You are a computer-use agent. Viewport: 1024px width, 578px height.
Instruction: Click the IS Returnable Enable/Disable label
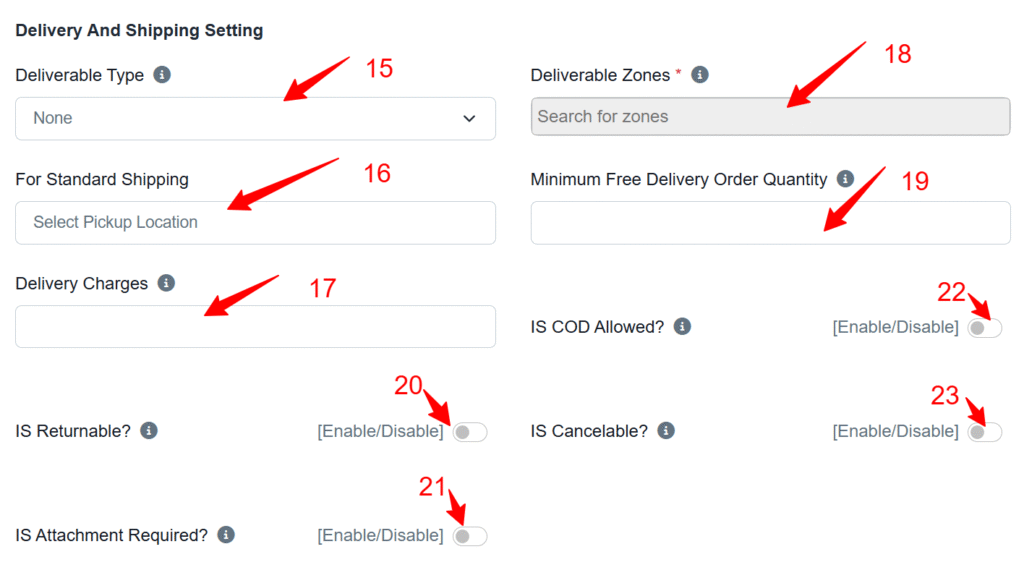(x=380, y=431)
